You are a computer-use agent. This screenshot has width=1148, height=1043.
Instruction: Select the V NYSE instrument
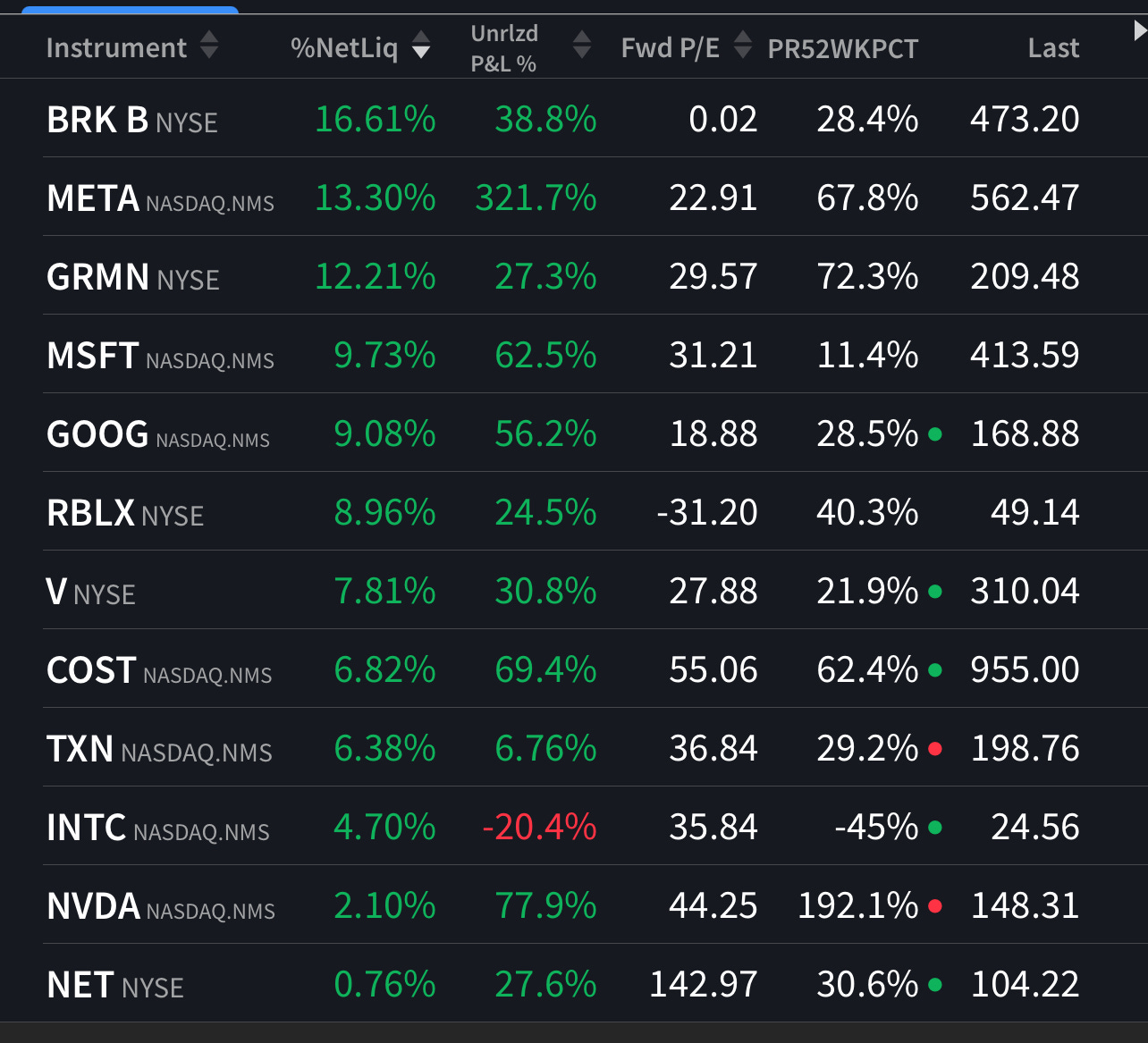[91, 592]
